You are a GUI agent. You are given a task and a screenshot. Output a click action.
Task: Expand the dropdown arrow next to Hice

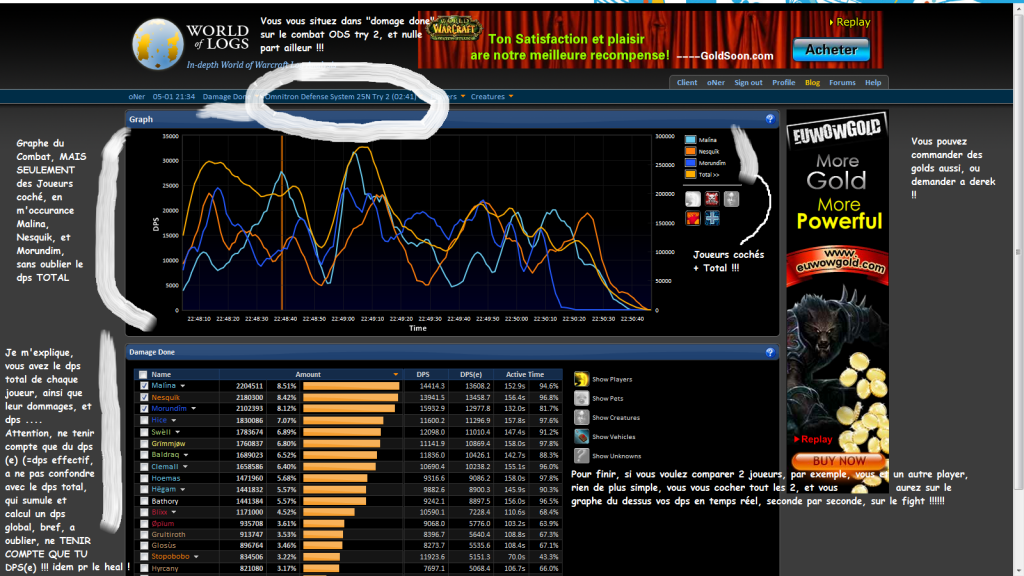(174, 421)
